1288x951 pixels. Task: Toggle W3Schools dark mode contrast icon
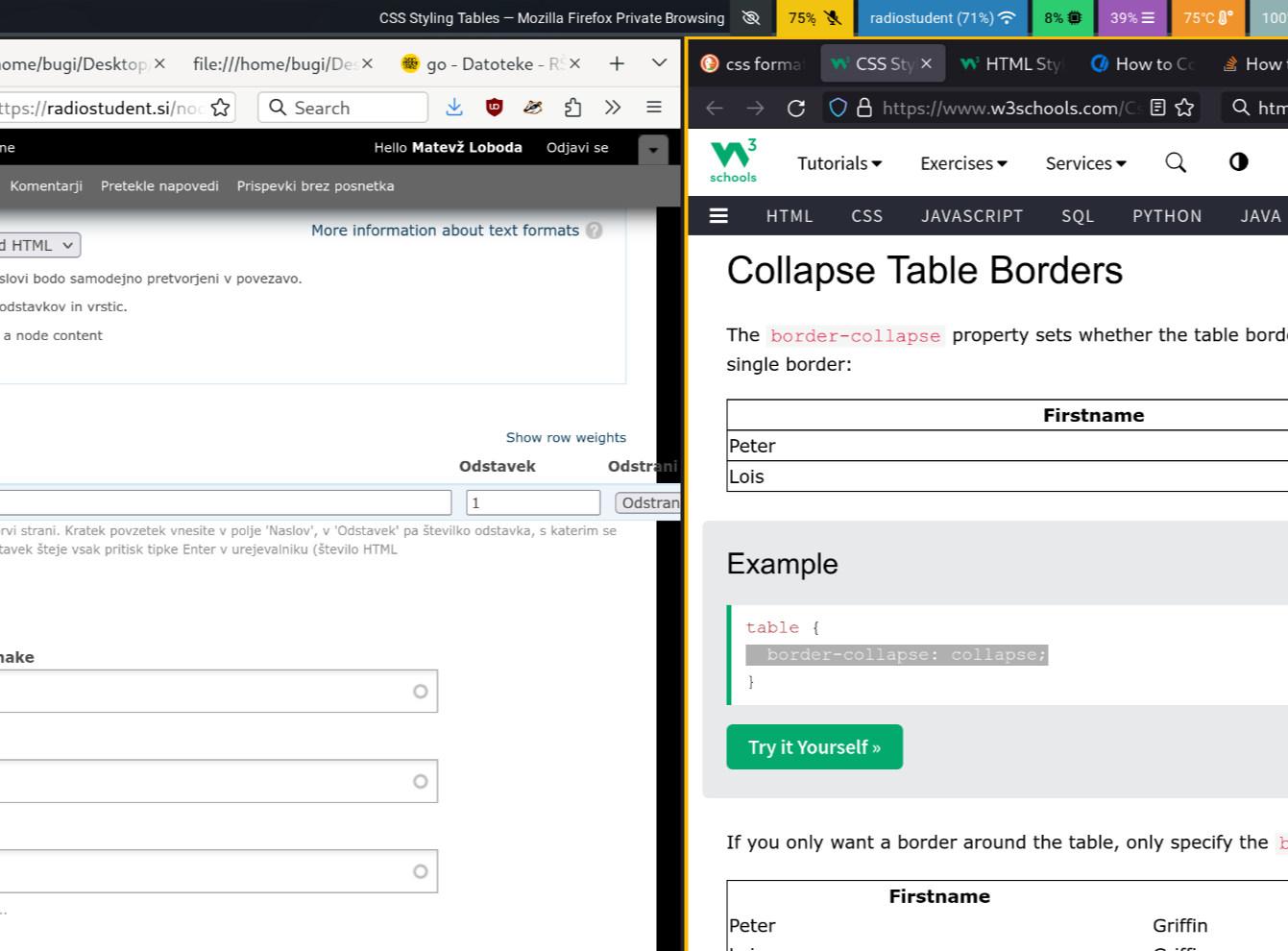1238,162
